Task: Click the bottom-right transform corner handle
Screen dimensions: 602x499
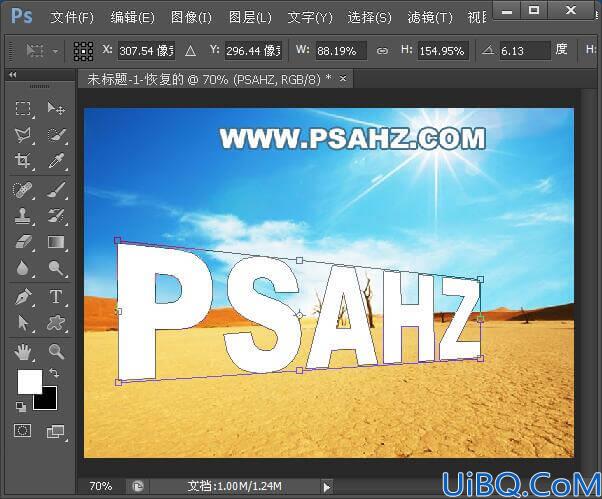Action: point(480,359)
